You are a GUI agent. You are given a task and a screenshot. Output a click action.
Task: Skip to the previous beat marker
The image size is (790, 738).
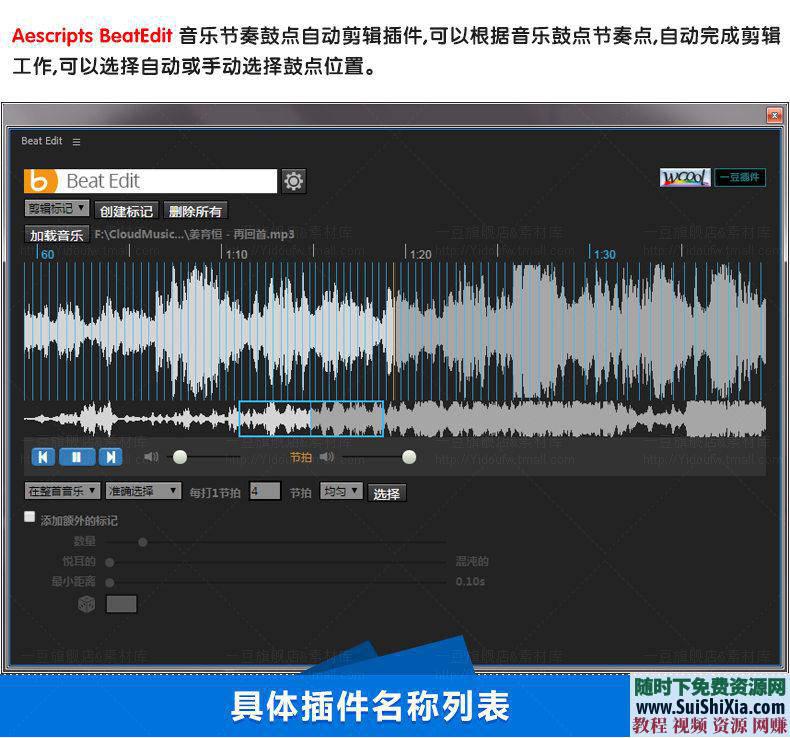pos(43,457)
